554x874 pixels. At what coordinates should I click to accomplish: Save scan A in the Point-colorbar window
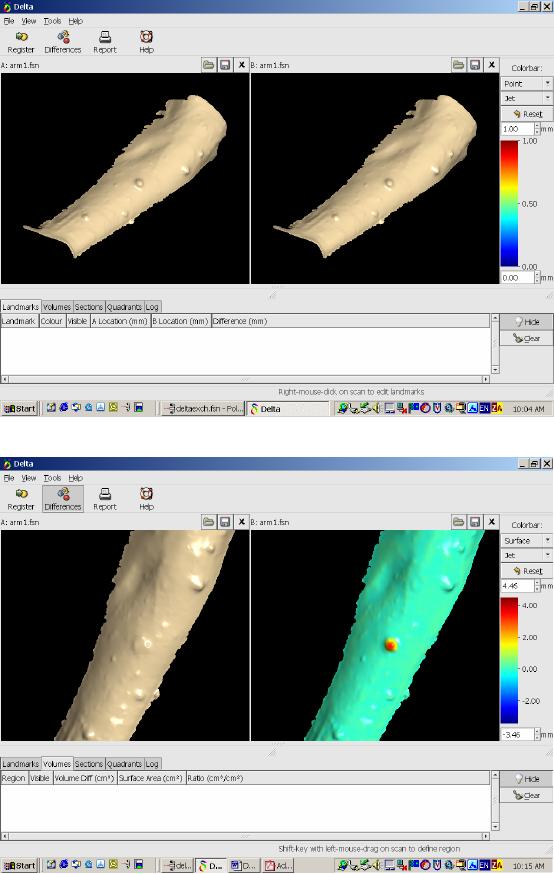(225, 65)
